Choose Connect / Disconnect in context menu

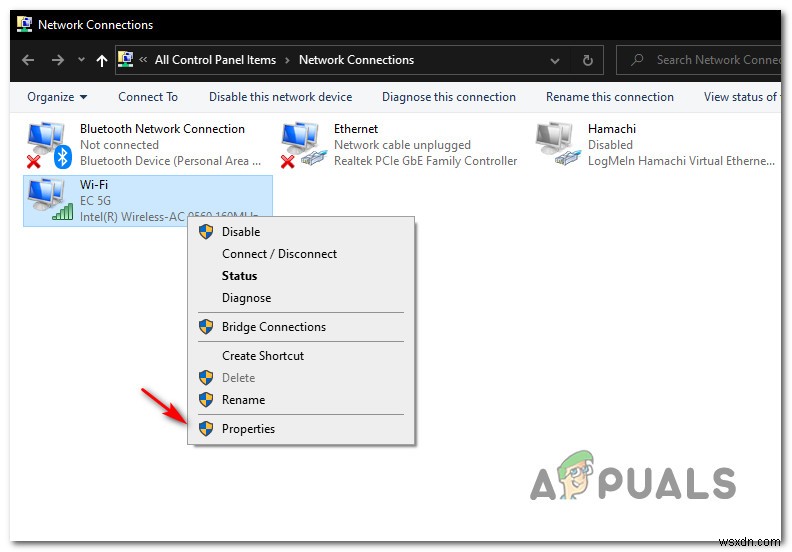click(301, 254)
